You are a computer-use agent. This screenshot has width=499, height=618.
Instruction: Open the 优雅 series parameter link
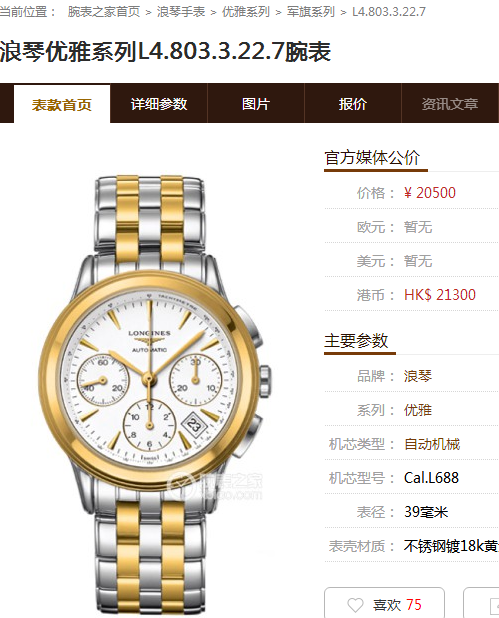418,410
